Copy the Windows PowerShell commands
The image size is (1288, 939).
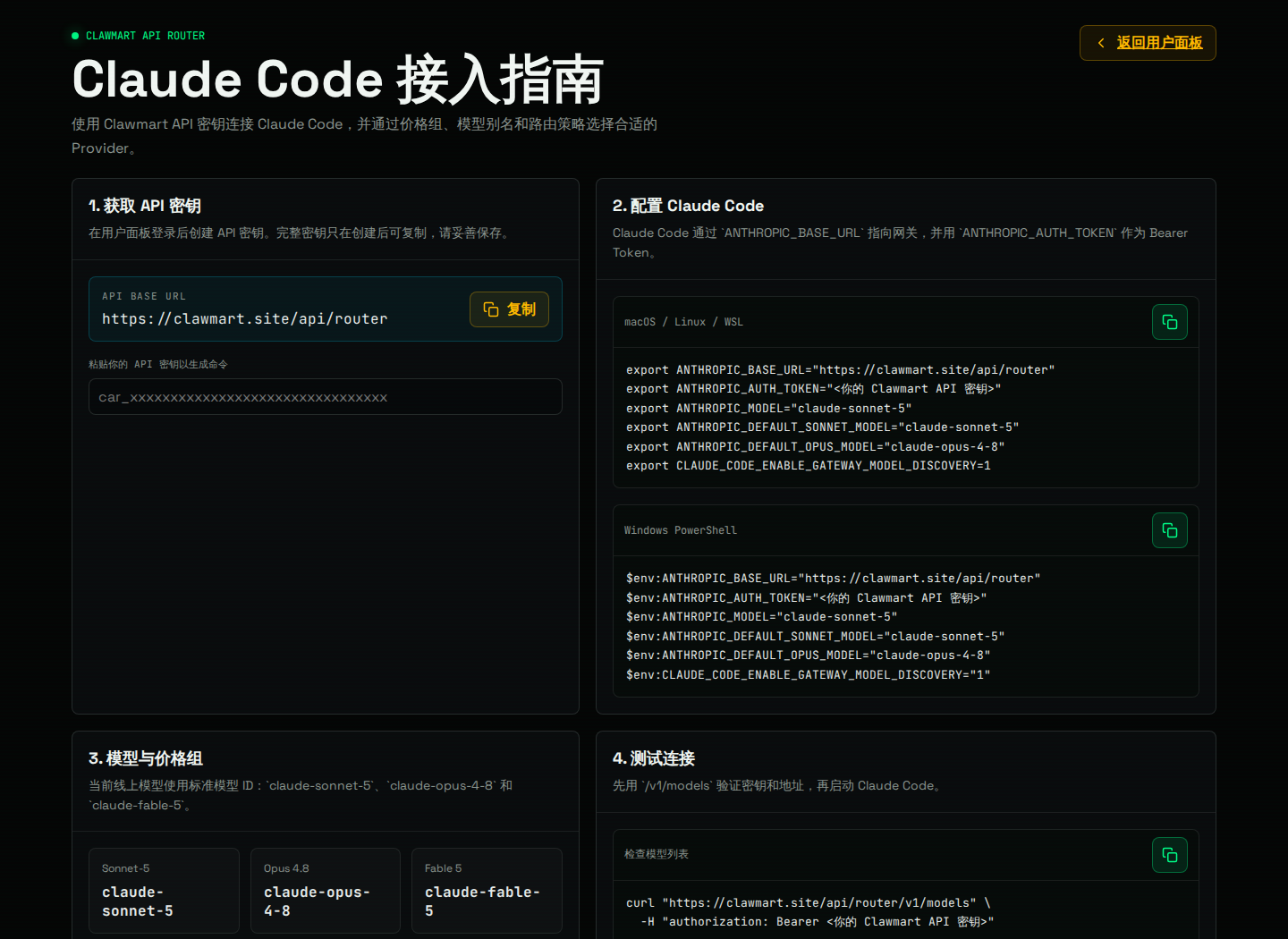click(1170, 530)
